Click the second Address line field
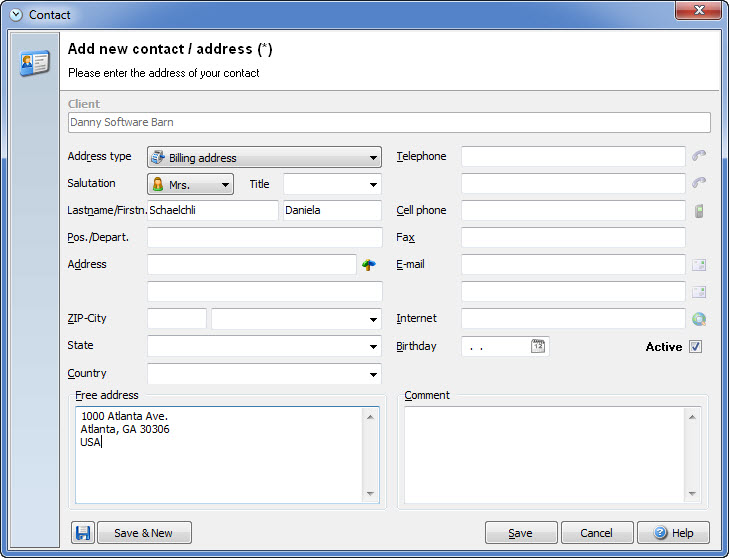This screenshot has width=729, height=558. (x=265, y=291)
